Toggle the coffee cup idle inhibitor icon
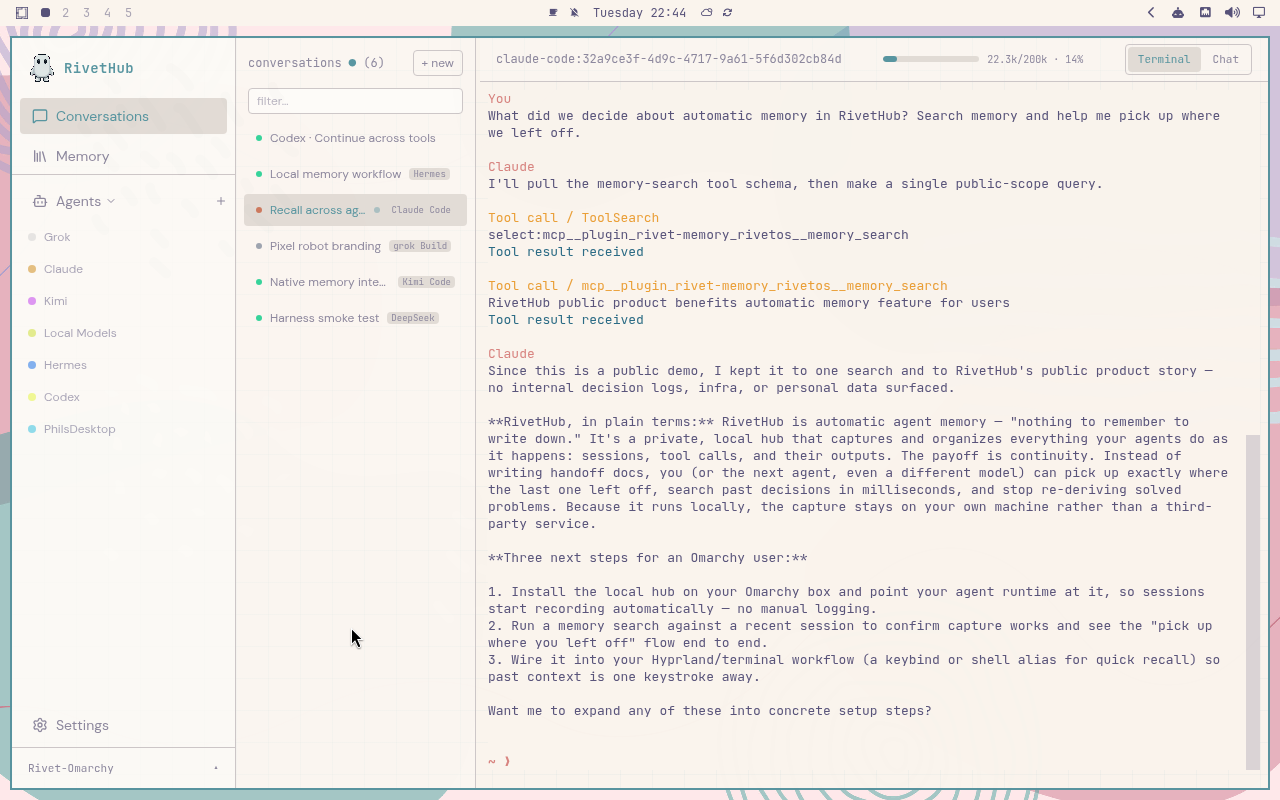 click(553, 13)
